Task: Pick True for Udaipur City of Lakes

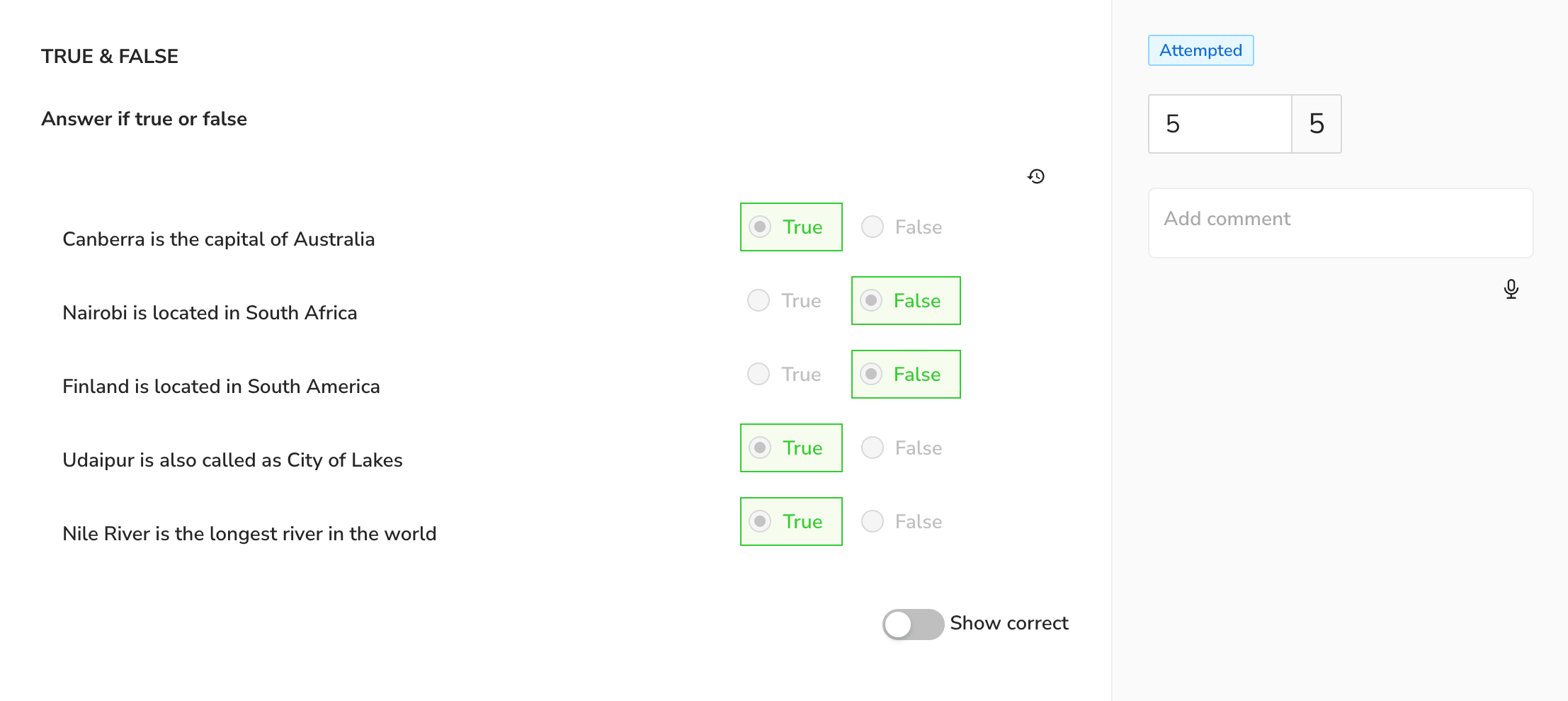Action: pyautogui.click(x=791, y=448)
